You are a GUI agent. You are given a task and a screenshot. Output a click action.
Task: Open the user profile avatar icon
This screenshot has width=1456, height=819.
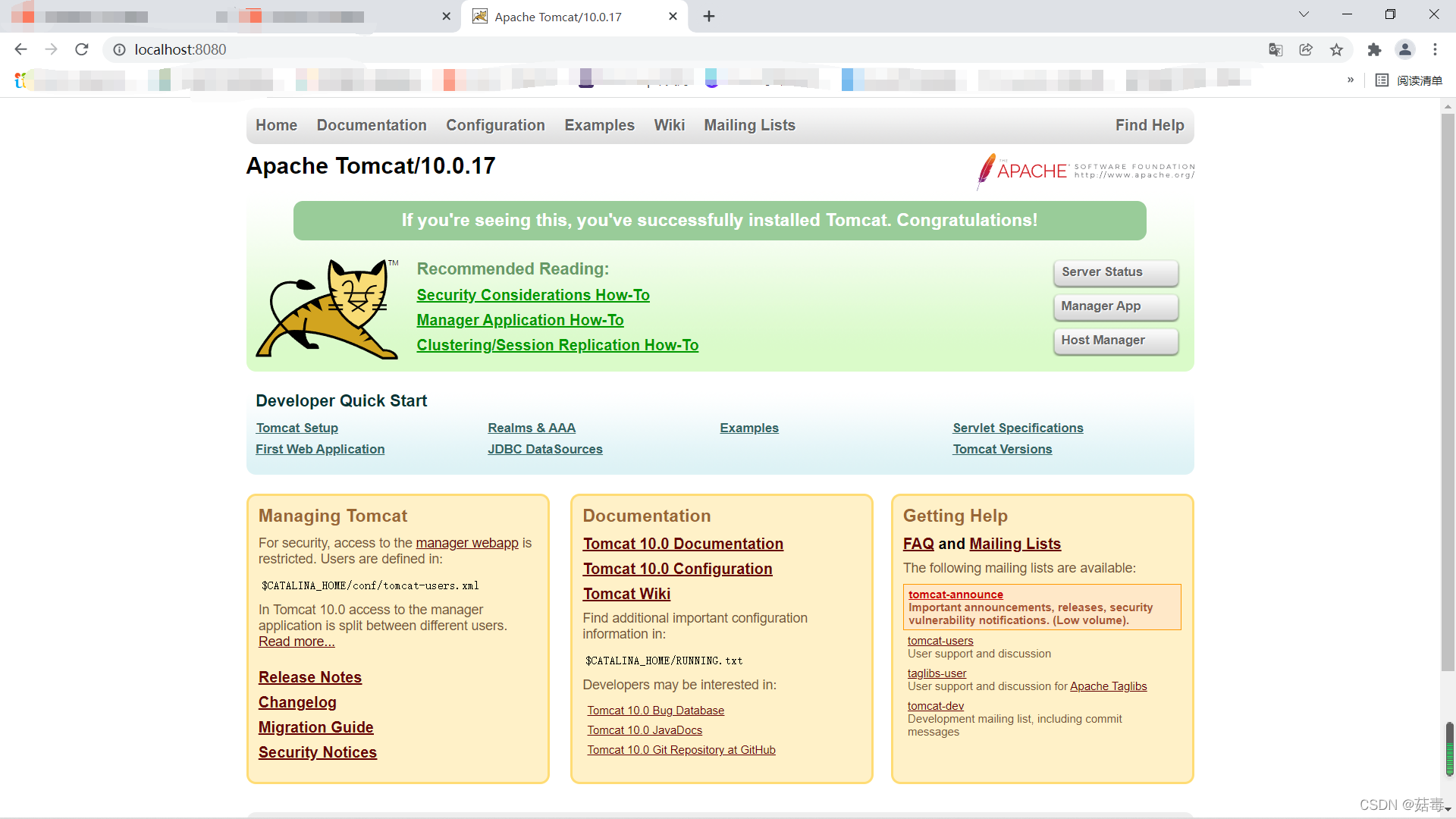tap(1404, 49)
